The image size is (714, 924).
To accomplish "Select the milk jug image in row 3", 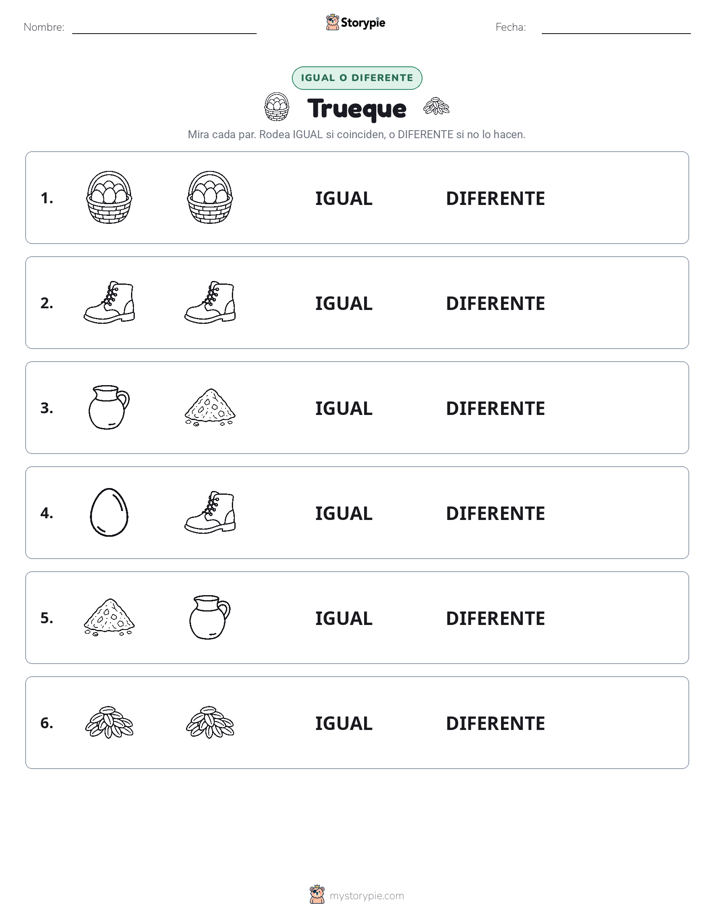I will (109, 407).
